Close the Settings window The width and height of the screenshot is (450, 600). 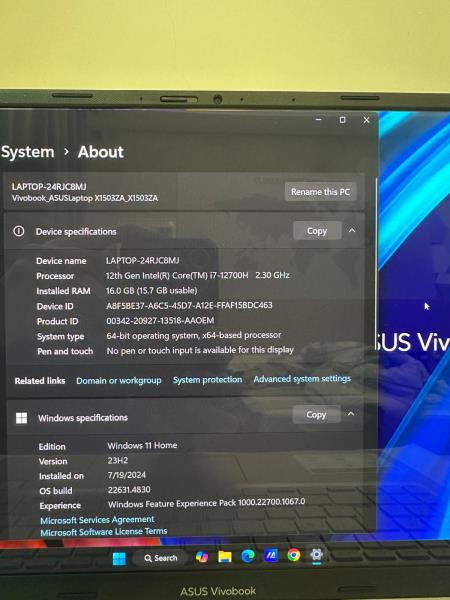[x=366, y=120]
